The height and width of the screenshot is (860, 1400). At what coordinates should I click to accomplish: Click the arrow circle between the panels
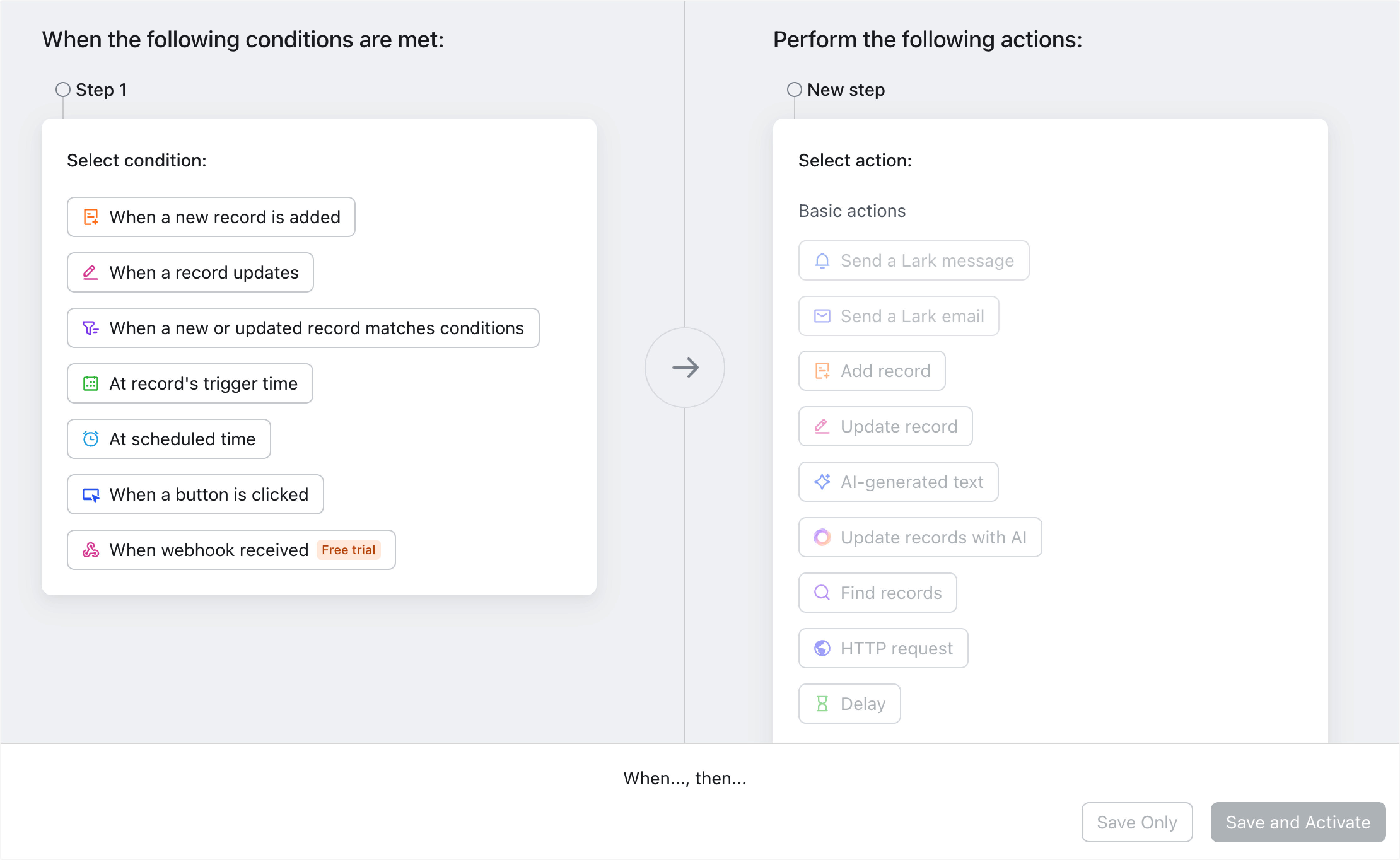click(x=685, y=368)
